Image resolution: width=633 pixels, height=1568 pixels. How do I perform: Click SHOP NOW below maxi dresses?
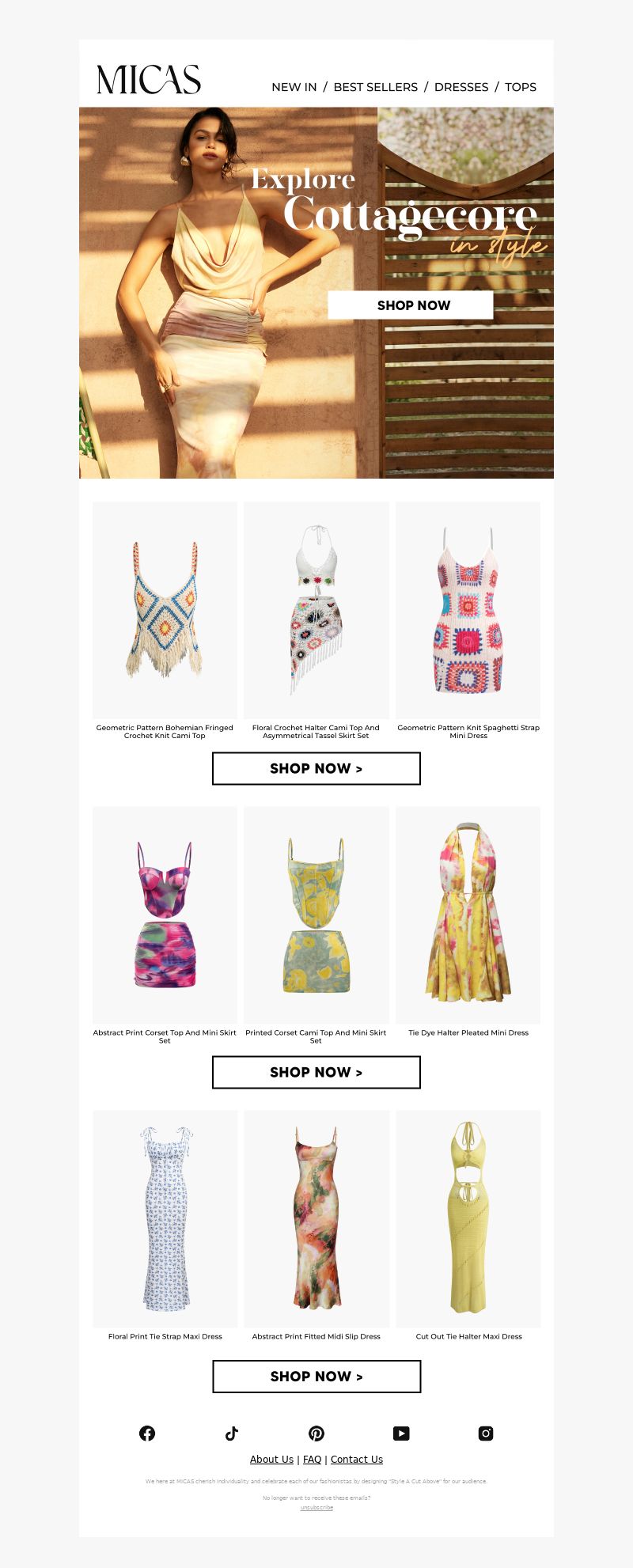[316, 1376]
